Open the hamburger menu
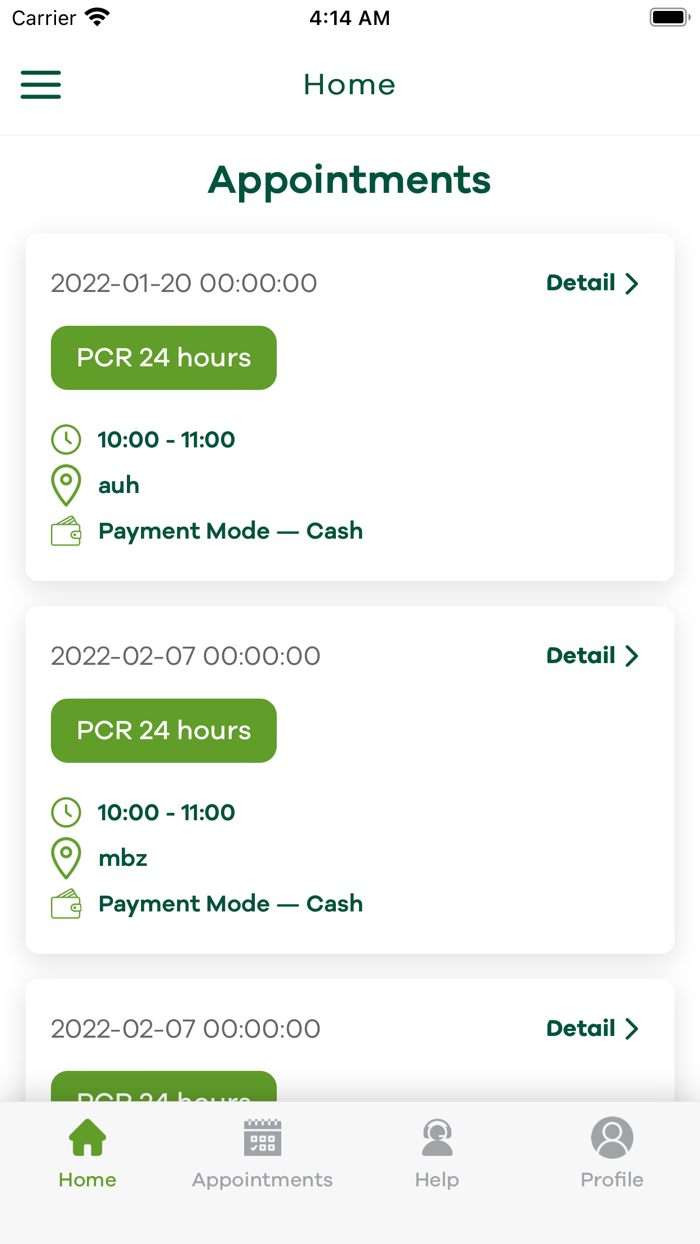Image resolution: width=700 pixels, height=1244 pixels. 41,85
